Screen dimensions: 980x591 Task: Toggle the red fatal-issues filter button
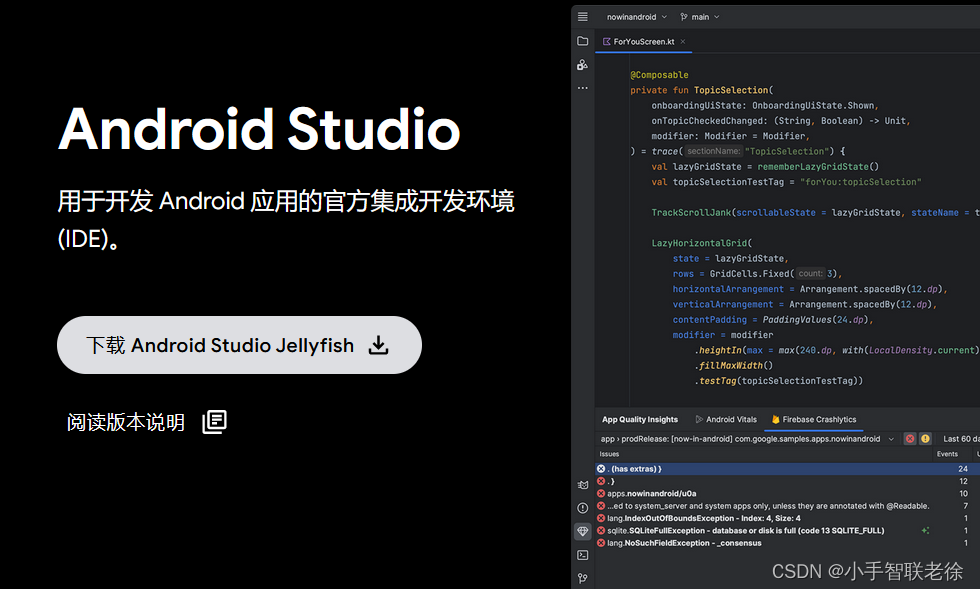[910, 439]
